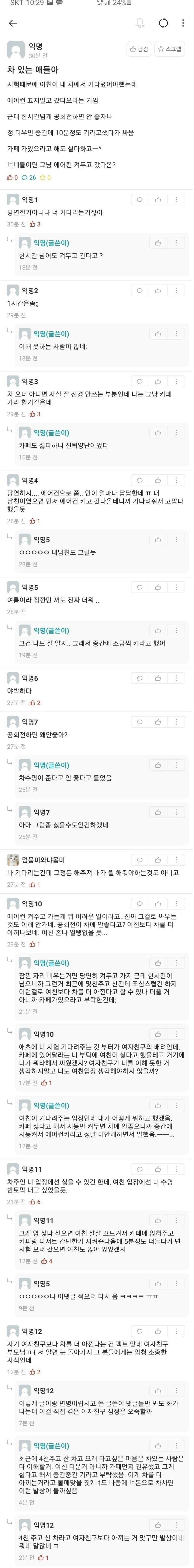Viewport: 194px width, 1568px height.
Task: Like 익명1's comment with thumbs-up
Action: pos(158,200)
